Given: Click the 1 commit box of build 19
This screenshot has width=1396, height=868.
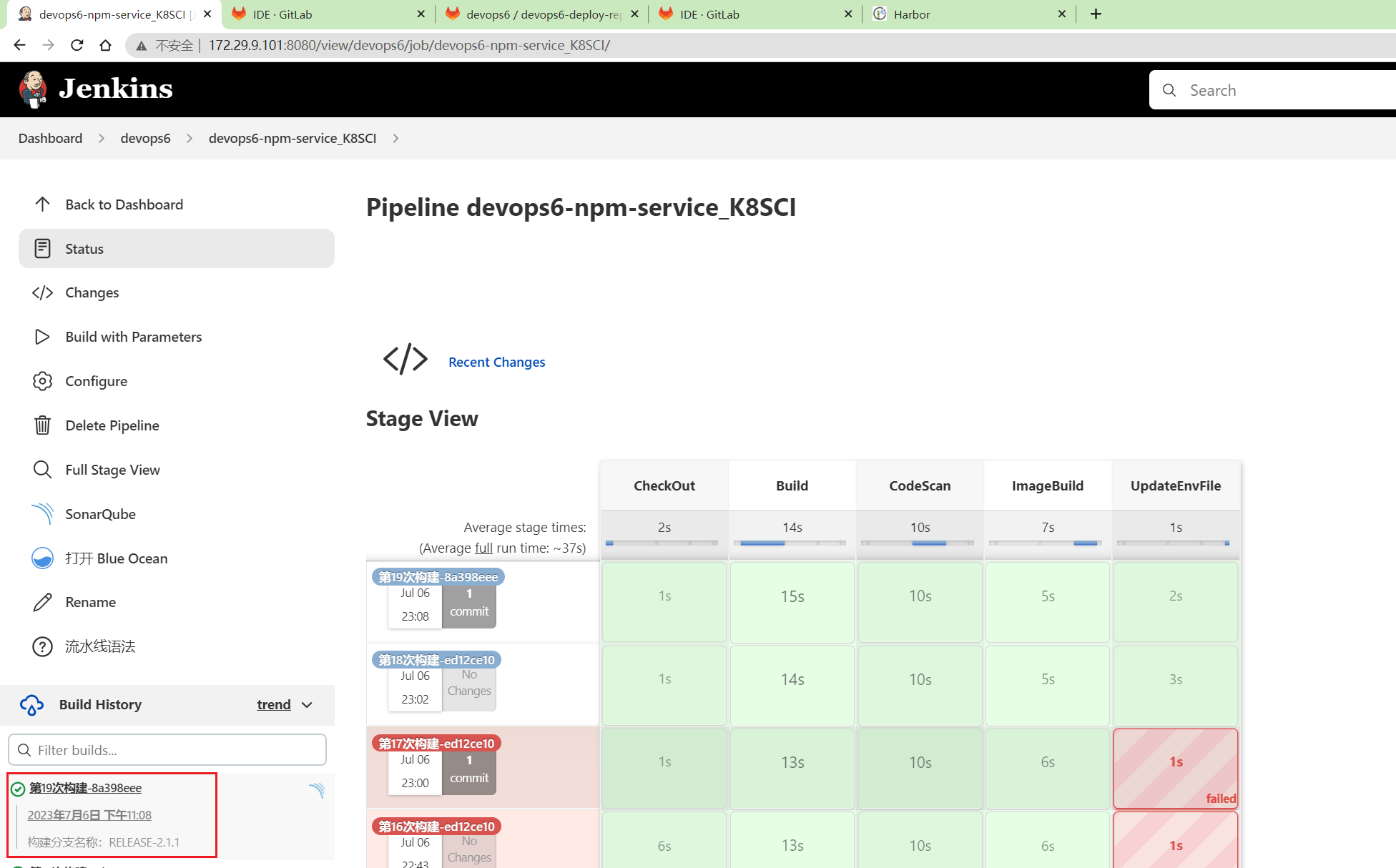Looking at the screenshot, I should (x=469, y=606).
